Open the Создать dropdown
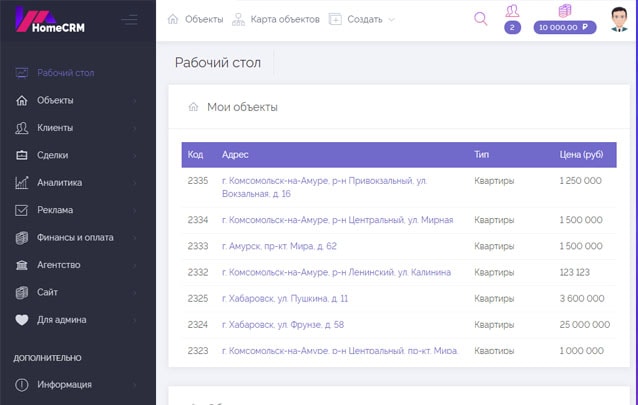638x405 pixels. (362, 19)
